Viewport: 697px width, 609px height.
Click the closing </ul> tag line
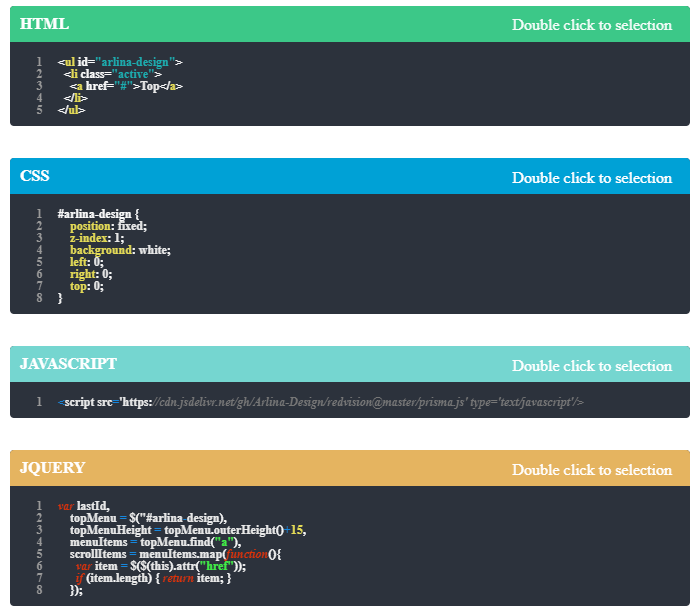(71, 110)
